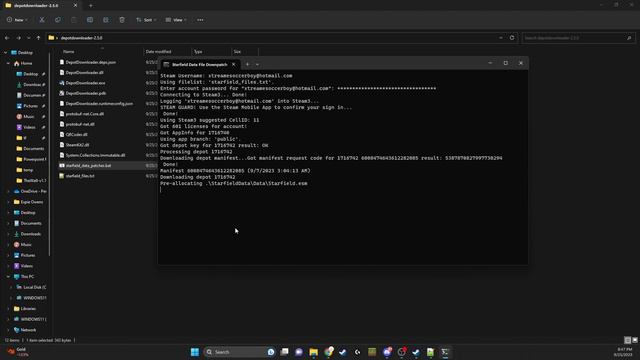Click the Copy icon in the toolbar
Image resolution: width=640 pixels, height=360 pixels.
point(58,20)
